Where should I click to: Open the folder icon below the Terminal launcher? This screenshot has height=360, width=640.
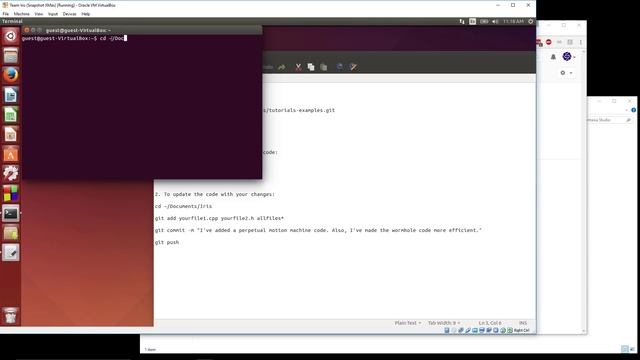(11, 233)
